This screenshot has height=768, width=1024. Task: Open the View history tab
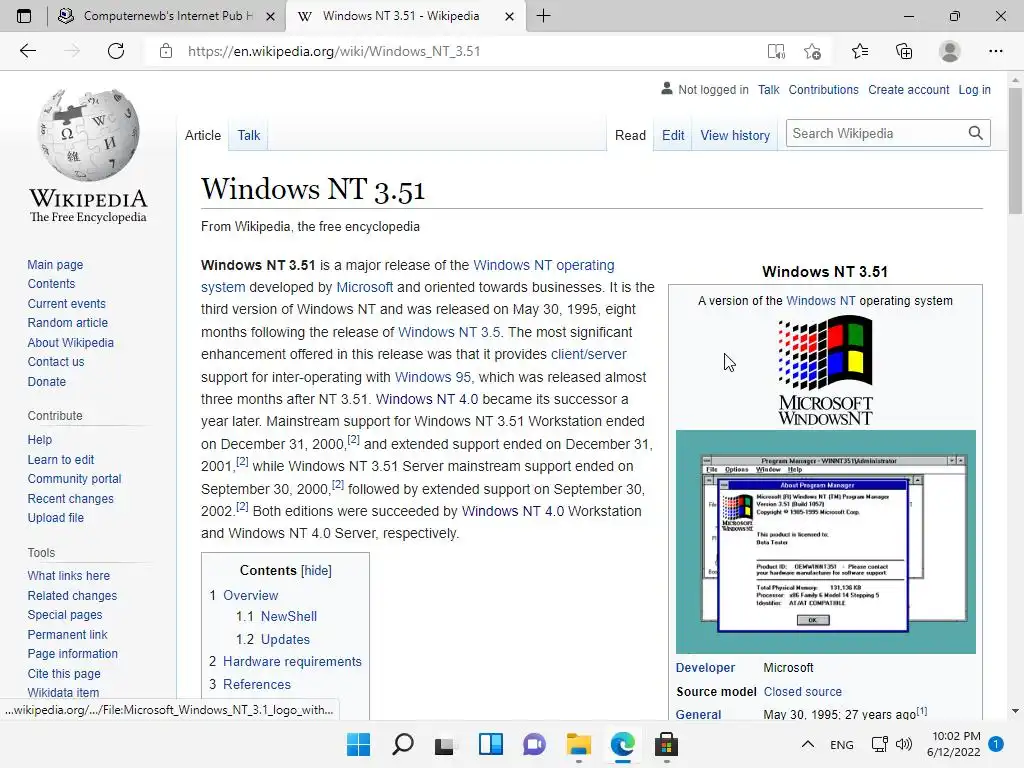(735, 135)
